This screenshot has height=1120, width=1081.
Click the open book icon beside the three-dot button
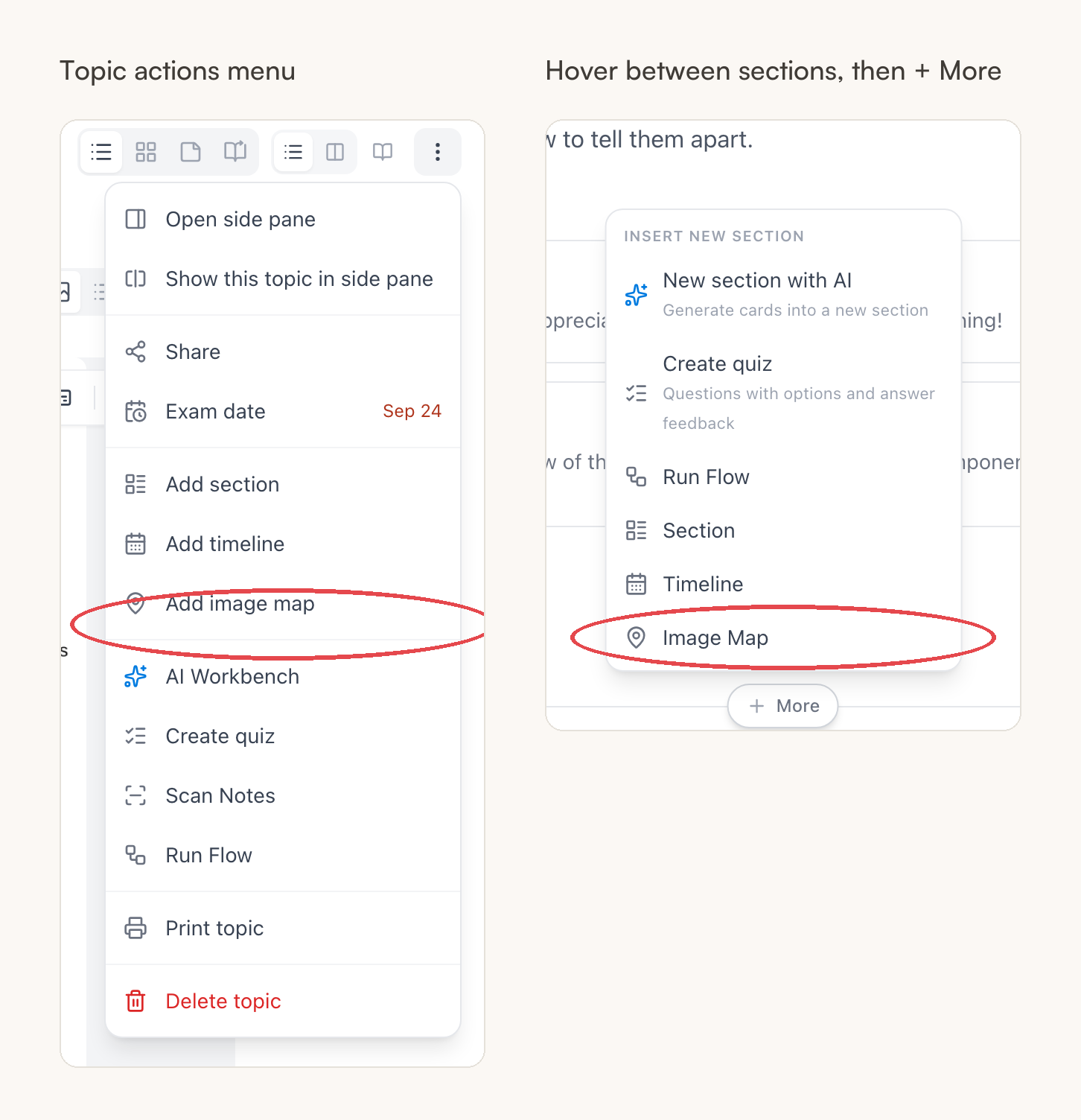(x=383, y=152)
